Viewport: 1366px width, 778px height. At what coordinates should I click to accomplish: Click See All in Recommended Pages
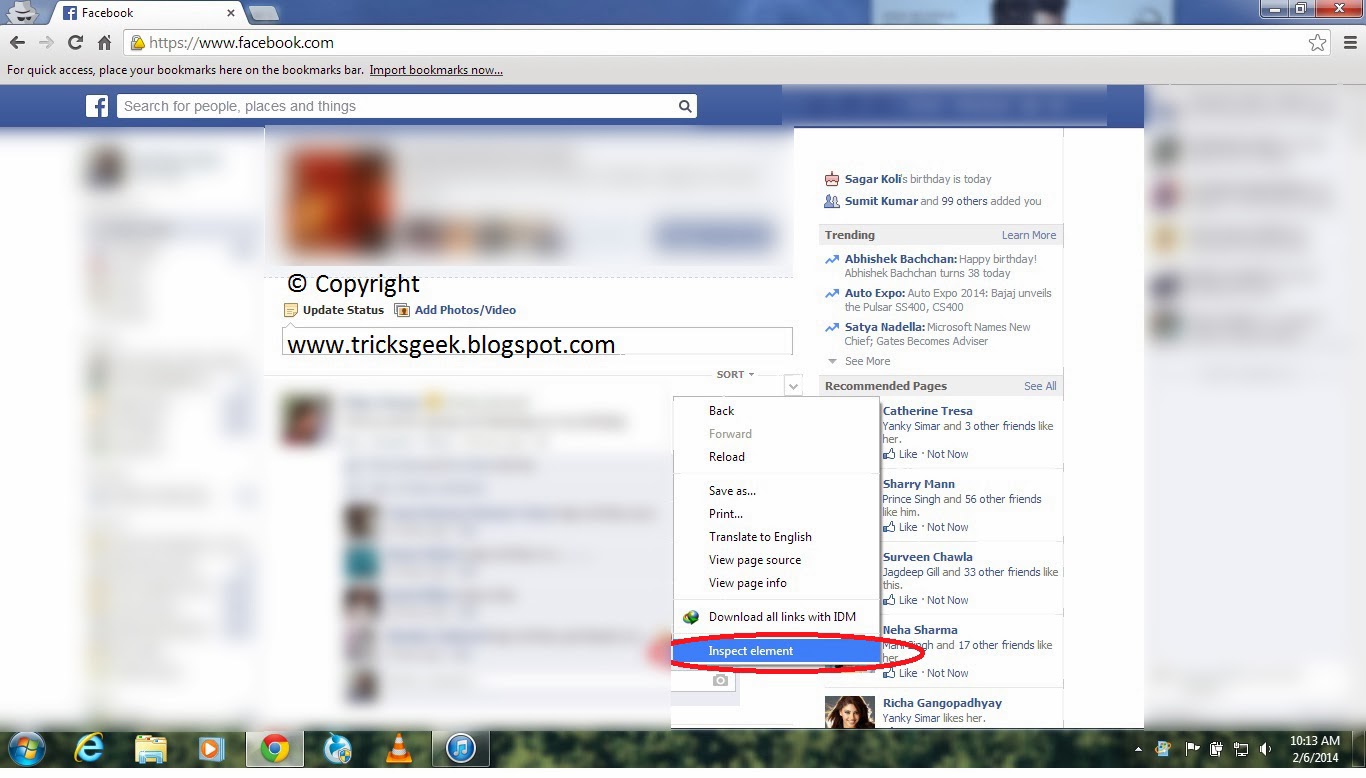click(1040, 386)
